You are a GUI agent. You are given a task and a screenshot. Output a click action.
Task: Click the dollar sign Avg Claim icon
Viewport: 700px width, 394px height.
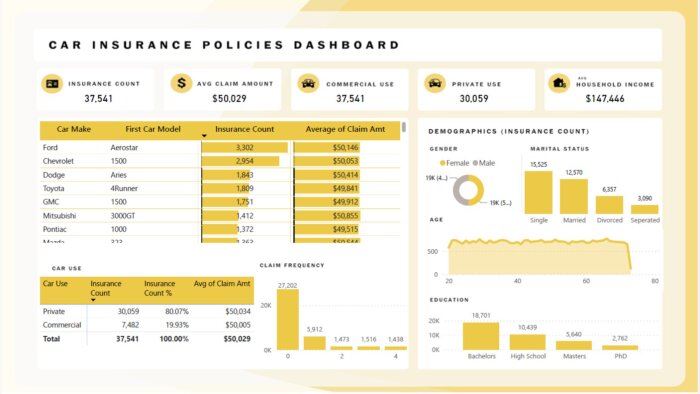(x=181, y=83)
